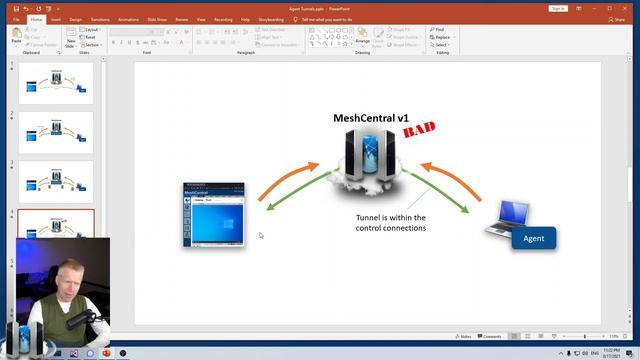Click Tell me what you want to do
640x360 pixels.
coord(327,20)
